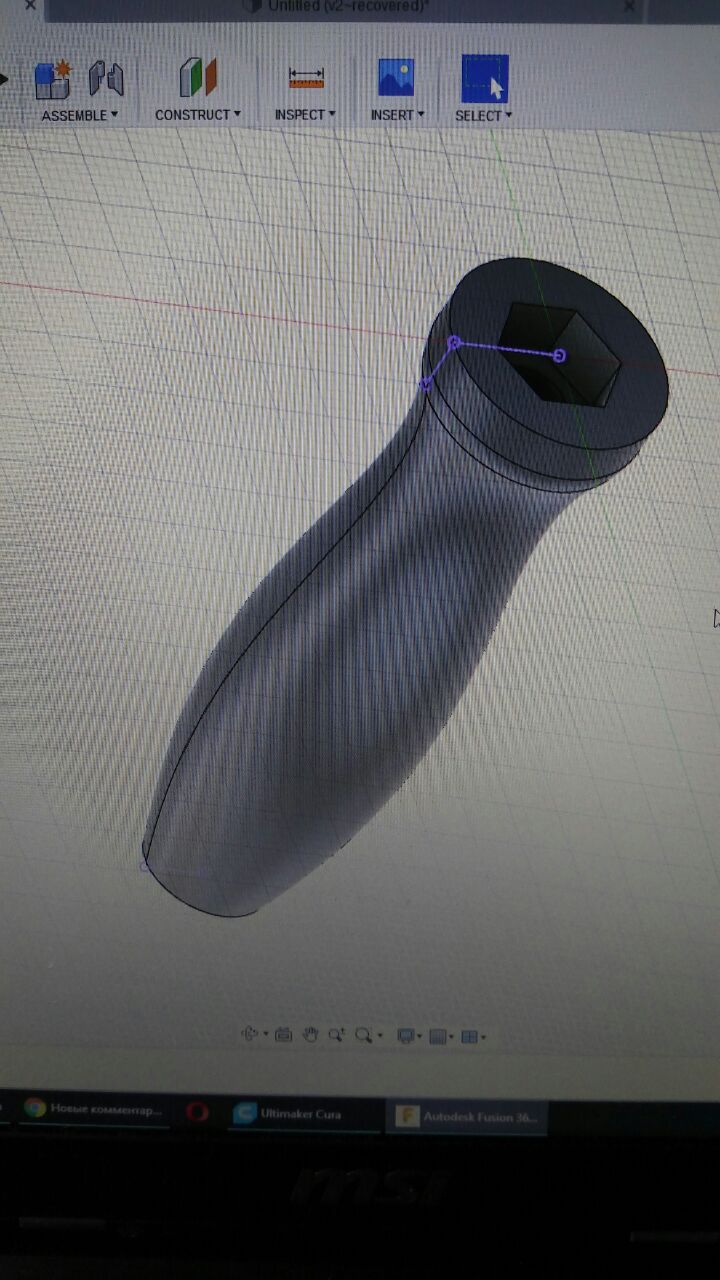The image size is (720, 1280).
Task: Open the Viewports layout icon
Action: 468,1037
